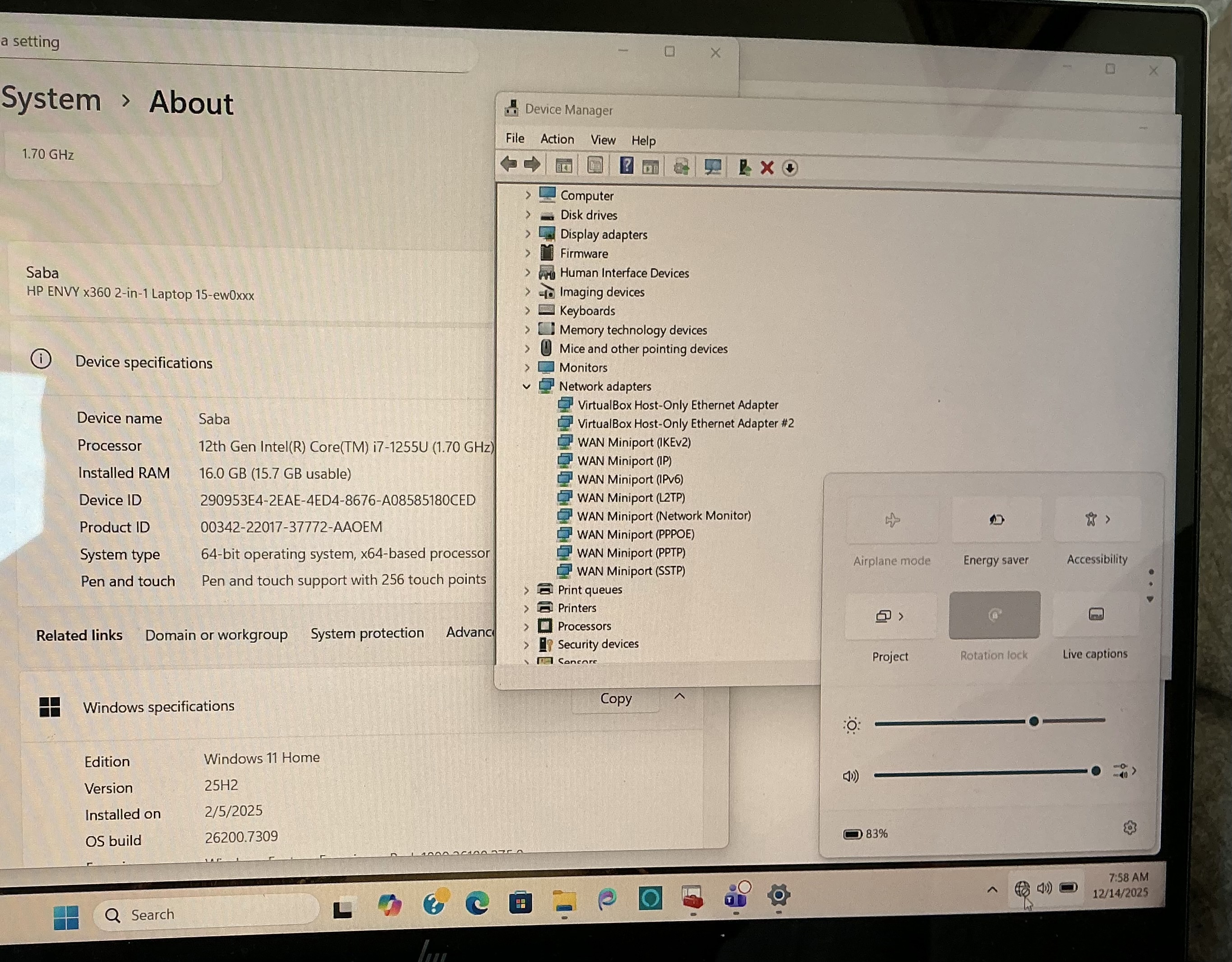1232x962 pixels.
Task: Collapse the Windows specifications section chevron
Action: coord(680,696)
